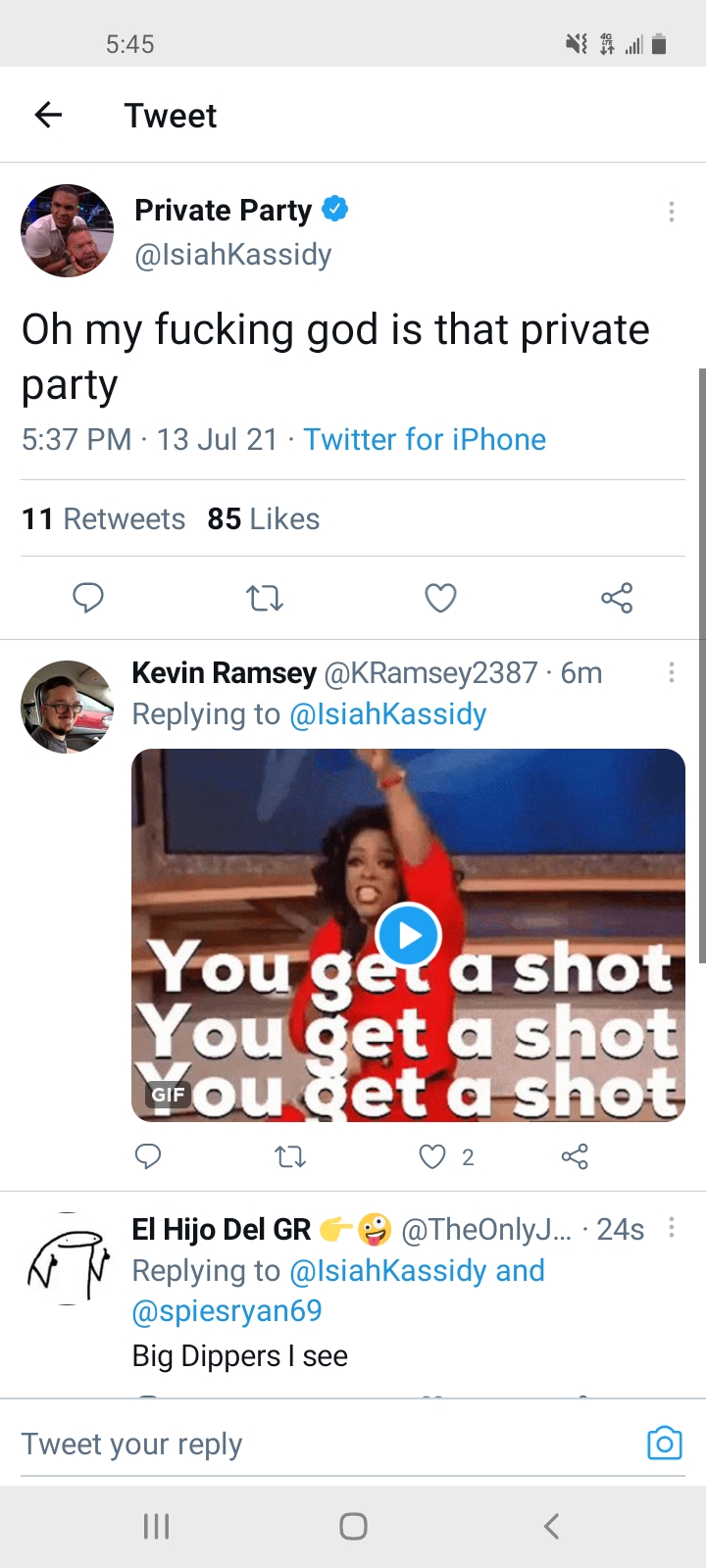Open more options on El Hijo Del GR reply
The width and height of the screenshot is (706, 1568).
point(671,1228)
